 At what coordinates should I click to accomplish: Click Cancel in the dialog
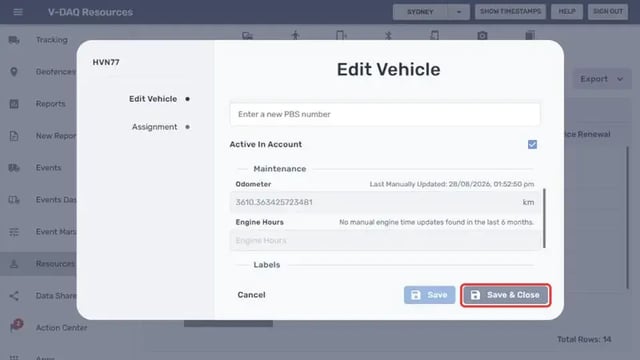pos(251,295)
